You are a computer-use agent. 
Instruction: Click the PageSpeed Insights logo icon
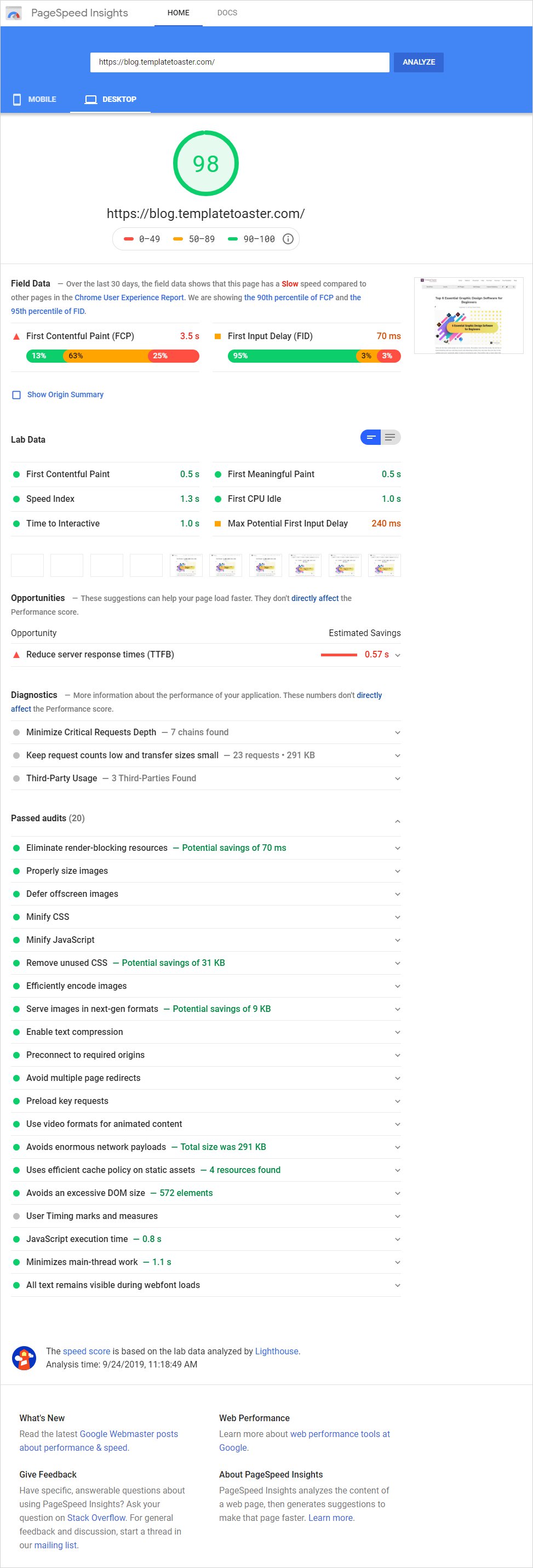point(13,13)
